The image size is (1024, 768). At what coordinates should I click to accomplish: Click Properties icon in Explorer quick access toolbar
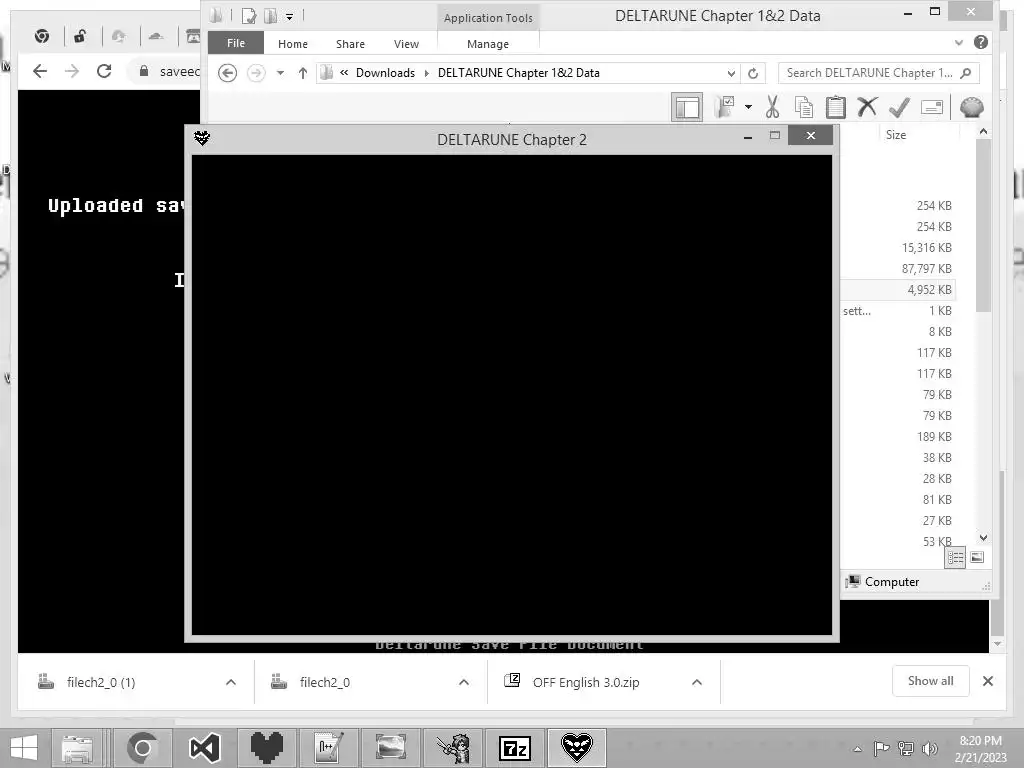[x=248, y=16]
